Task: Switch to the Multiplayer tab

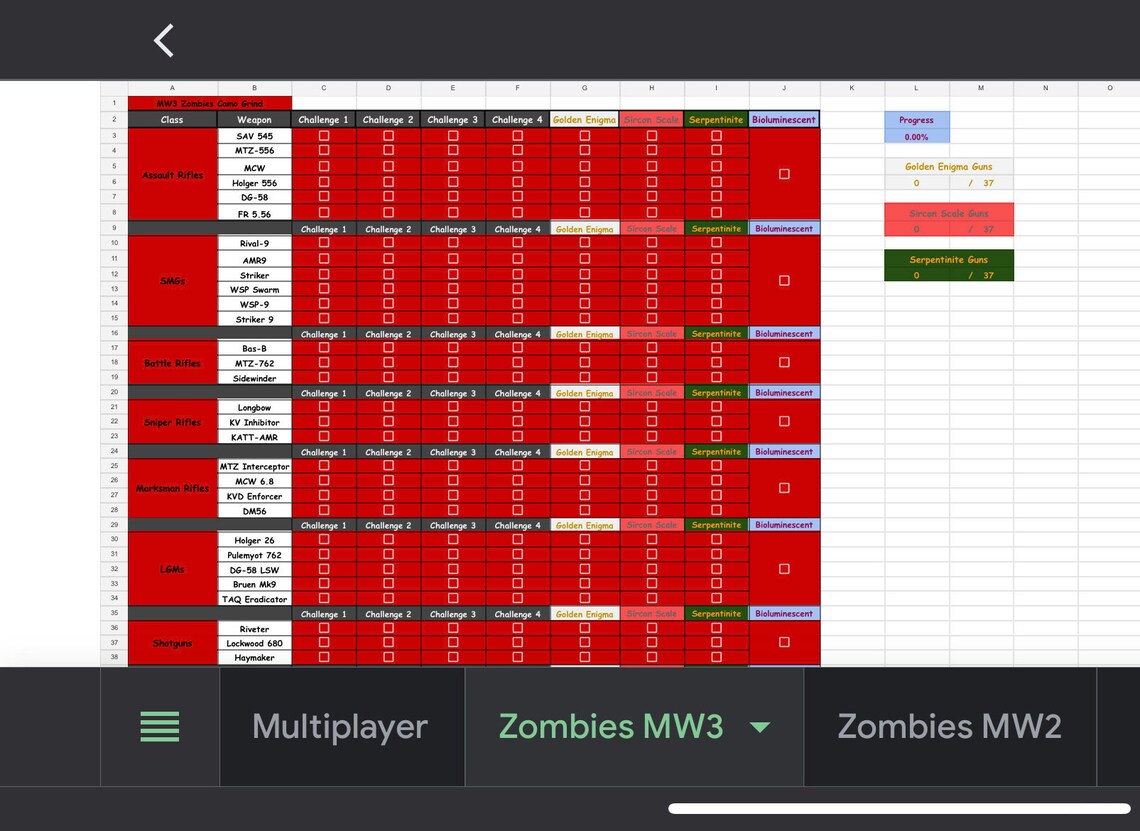Action: pos(340,725)
